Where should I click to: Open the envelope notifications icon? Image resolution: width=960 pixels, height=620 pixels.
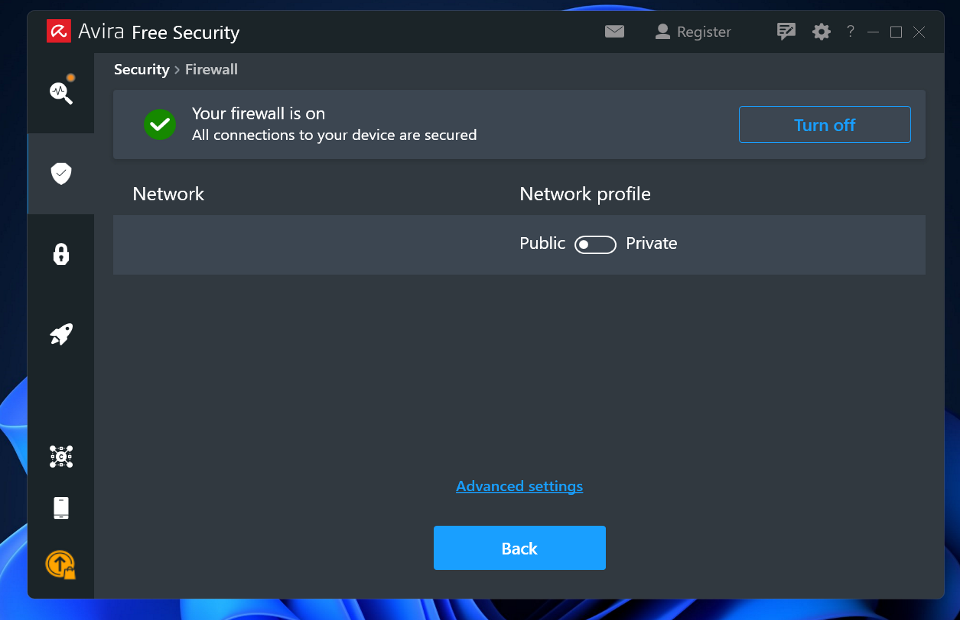pos(613,31)
